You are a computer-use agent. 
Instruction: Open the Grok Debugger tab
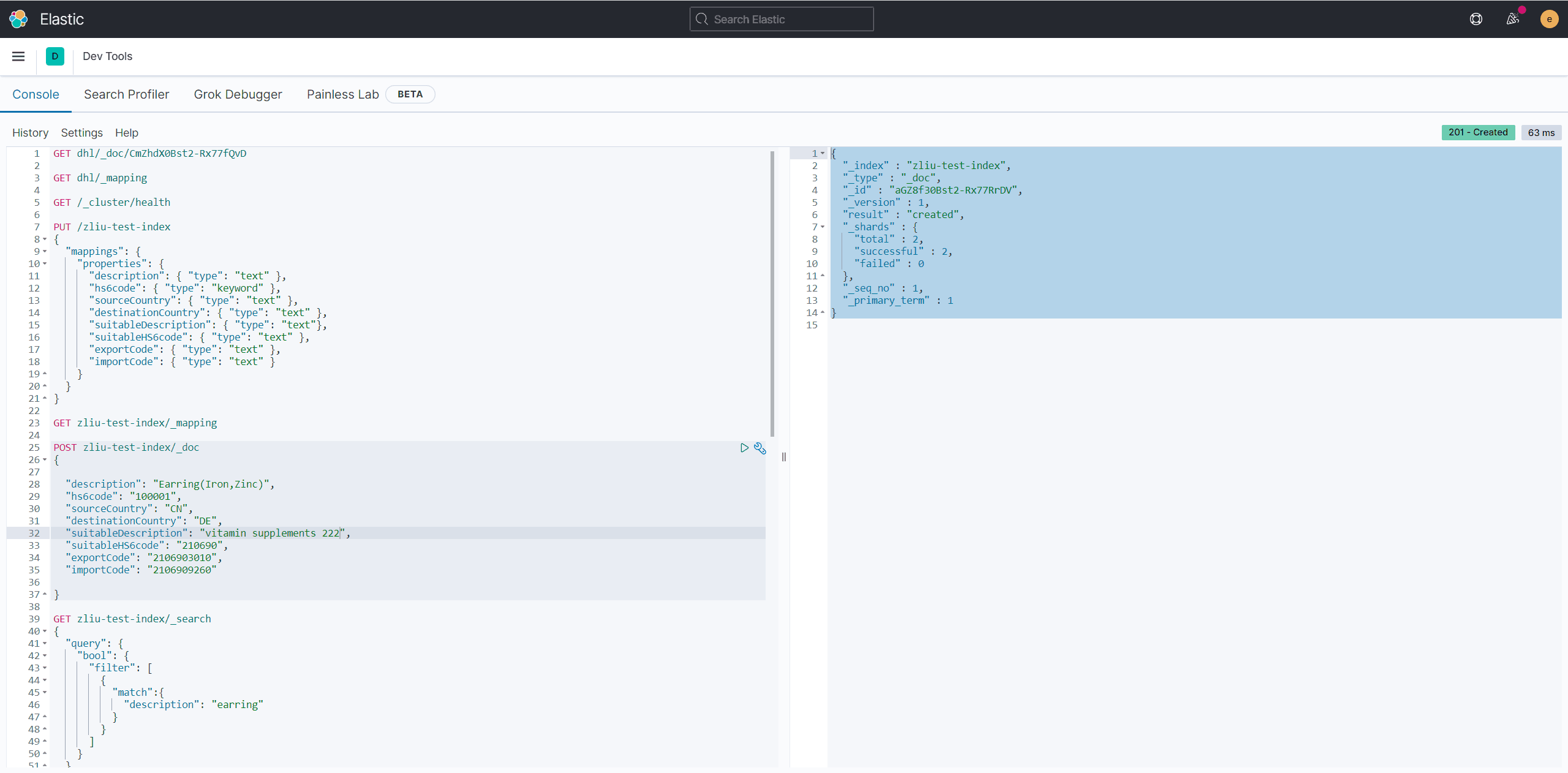pyautogui.click(x=238, y=94)
